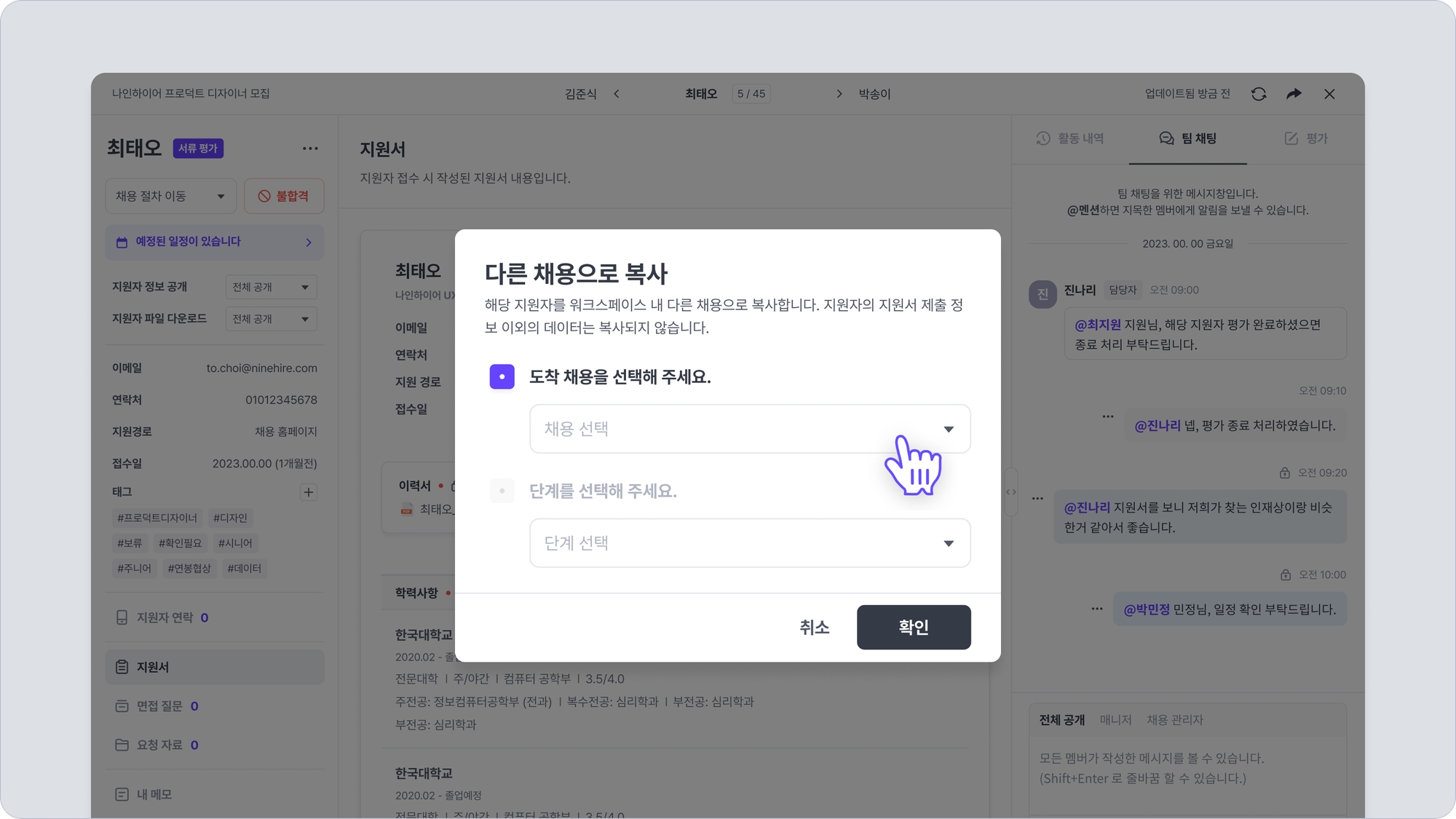Expand 채용 절차 이동 dropdown
Screen dimensions: 1456x819
coord(170,197)
